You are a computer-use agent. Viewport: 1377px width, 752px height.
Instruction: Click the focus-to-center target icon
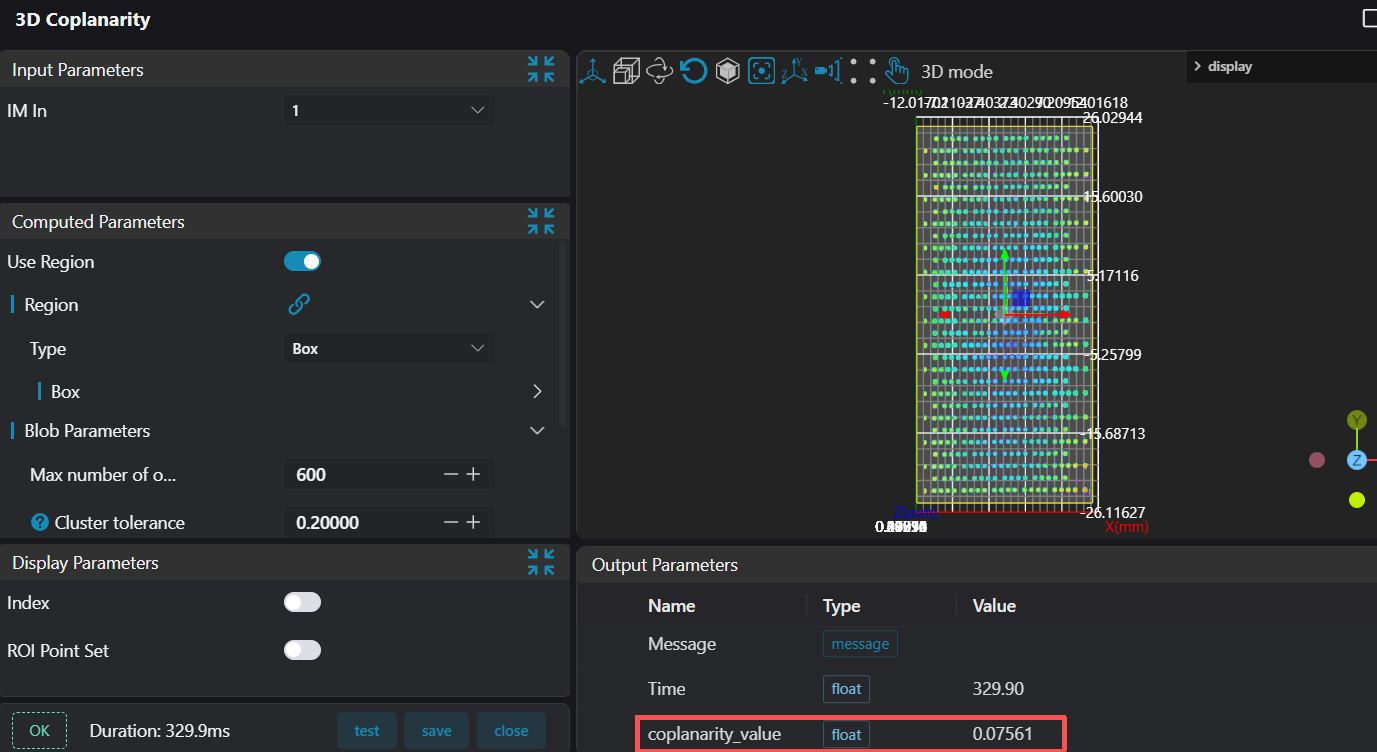[x=762, y=71]
